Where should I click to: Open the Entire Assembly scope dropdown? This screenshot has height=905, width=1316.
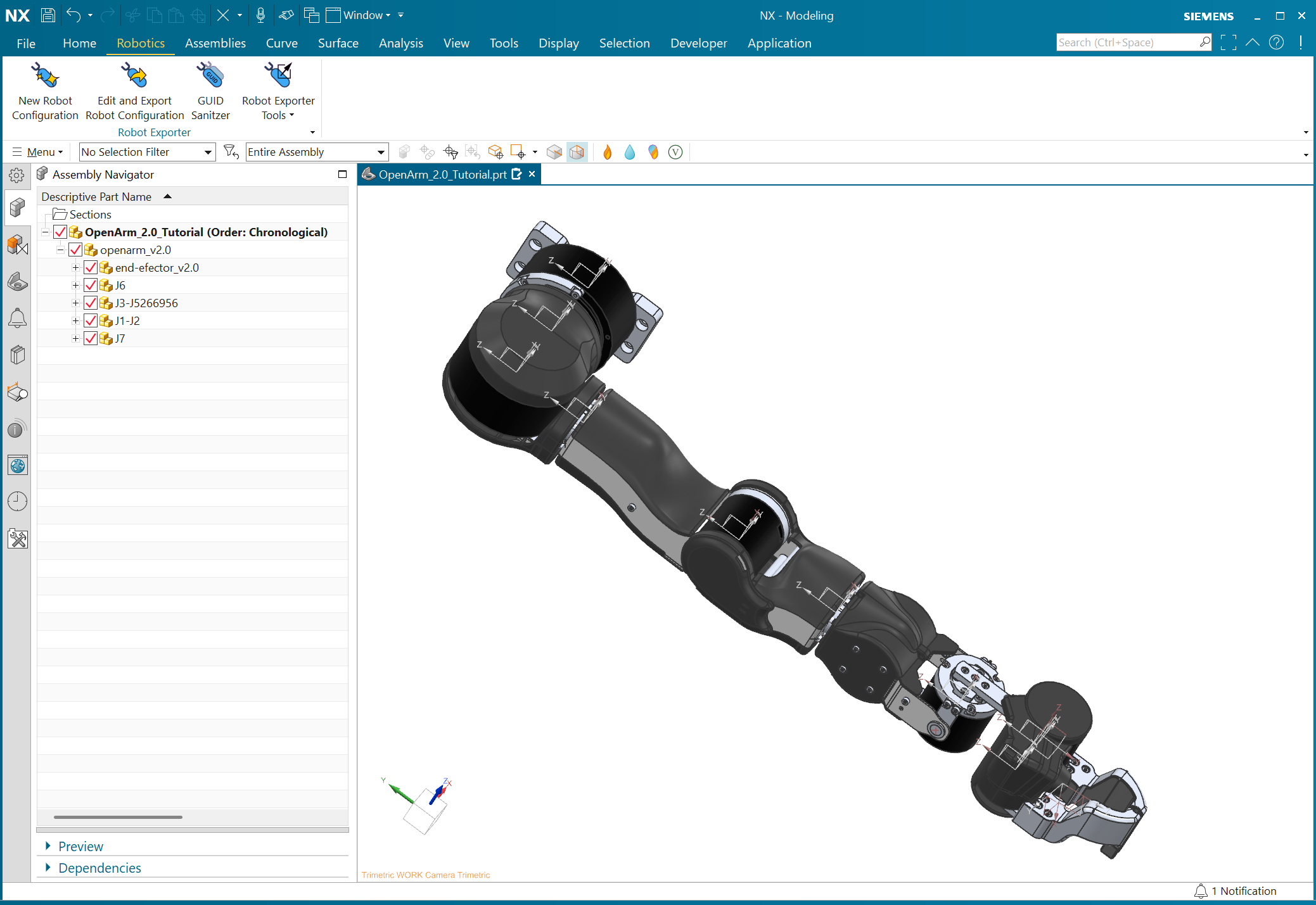click(317, 152)
